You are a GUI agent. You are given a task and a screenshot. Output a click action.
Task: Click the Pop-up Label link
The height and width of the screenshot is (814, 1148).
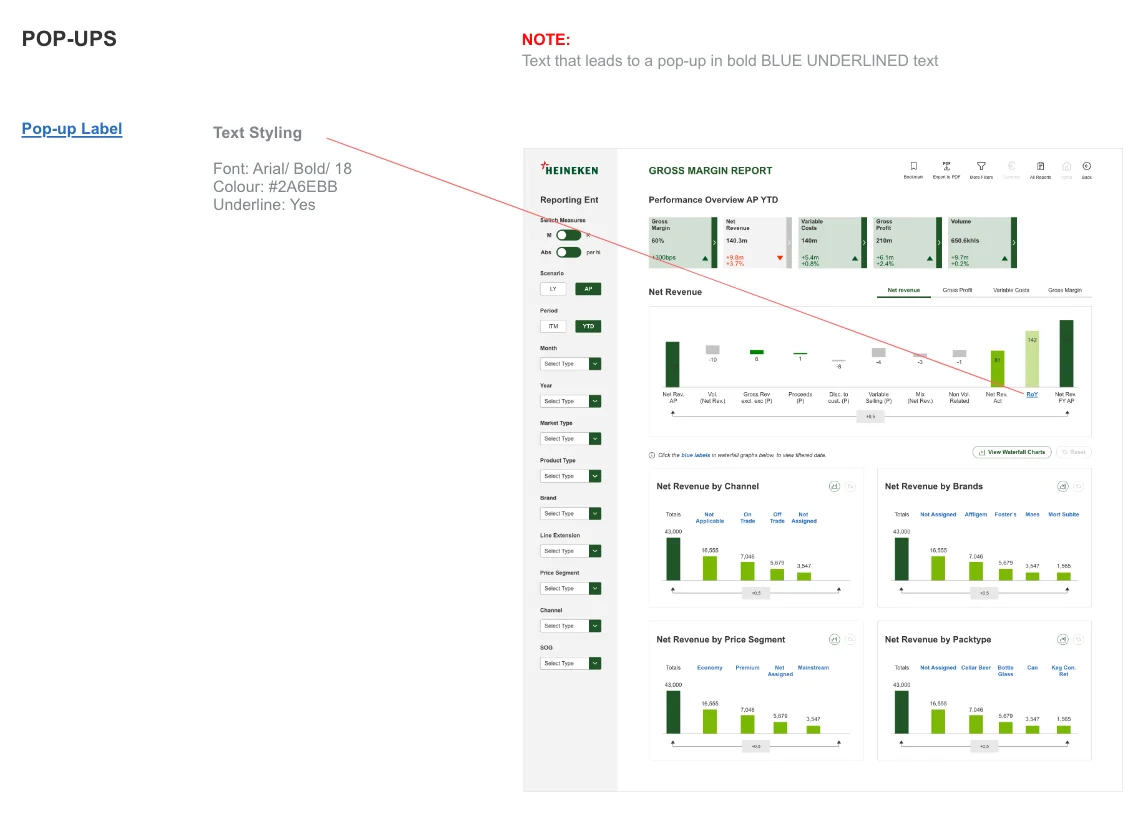[72, 129]
